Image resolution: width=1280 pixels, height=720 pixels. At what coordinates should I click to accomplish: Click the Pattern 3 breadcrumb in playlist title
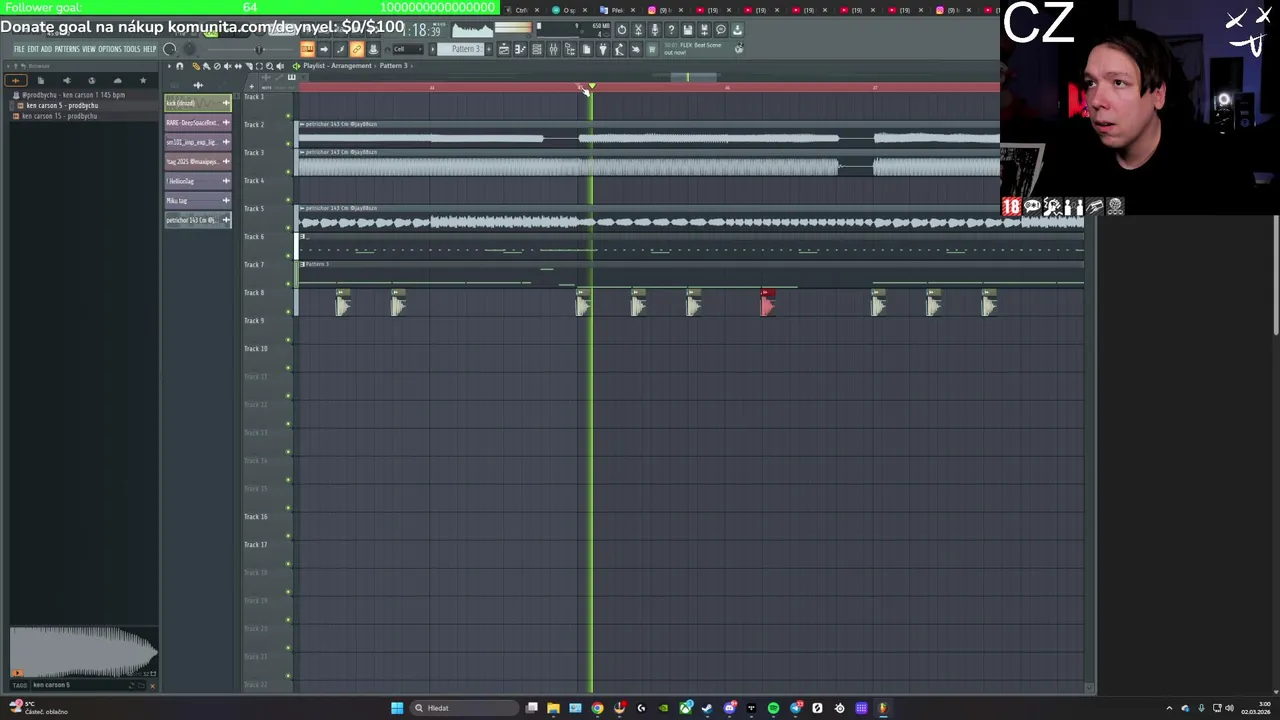coord(393,66)
